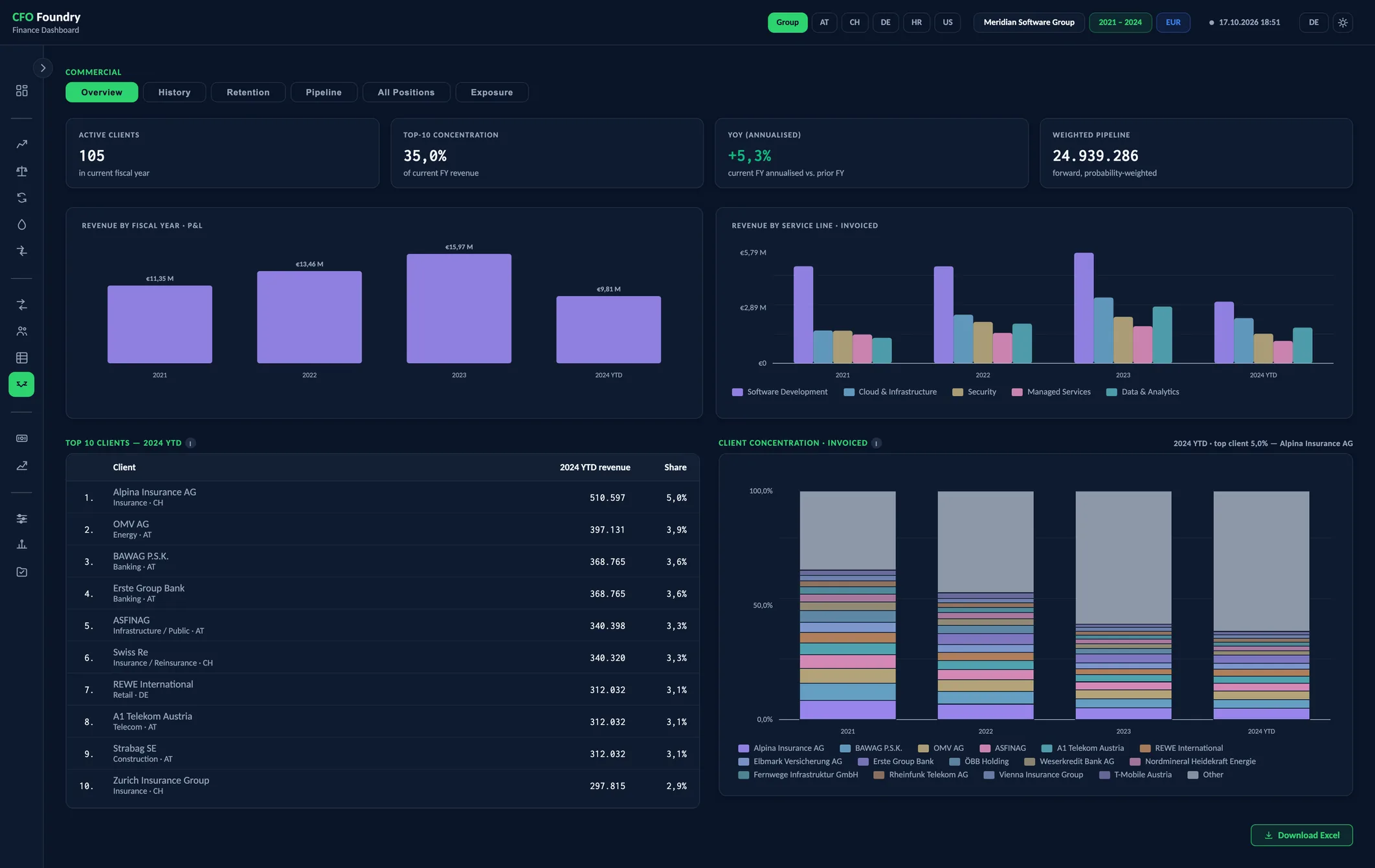Switch to the History tab

[174, 92]
